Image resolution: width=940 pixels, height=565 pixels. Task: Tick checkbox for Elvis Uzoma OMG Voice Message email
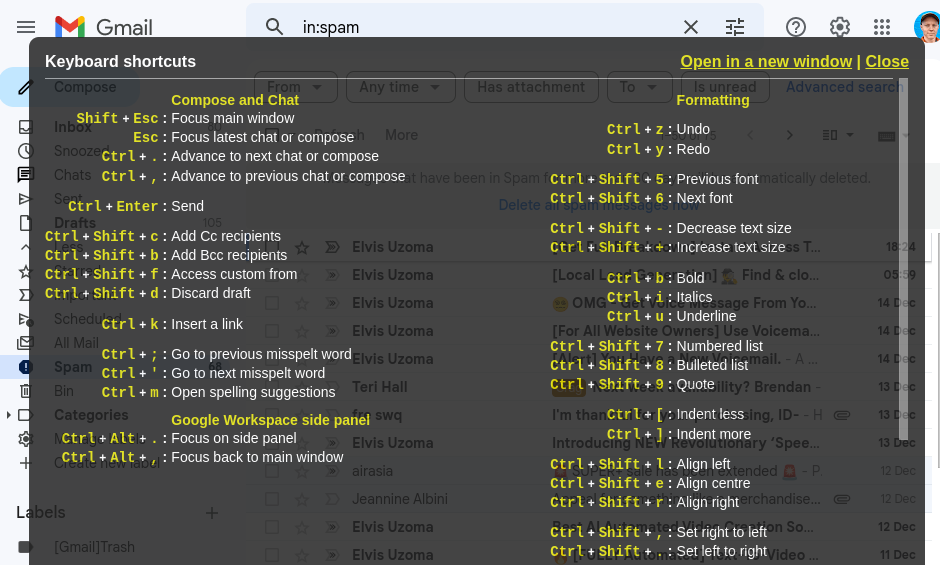[272, 303]
